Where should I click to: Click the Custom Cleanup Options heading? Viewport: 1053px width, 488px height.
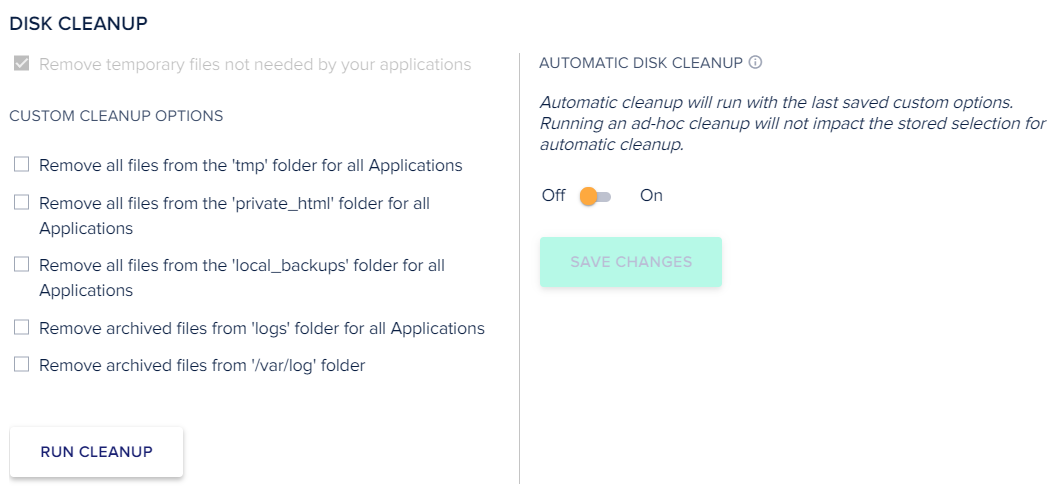tap(116, 116)
